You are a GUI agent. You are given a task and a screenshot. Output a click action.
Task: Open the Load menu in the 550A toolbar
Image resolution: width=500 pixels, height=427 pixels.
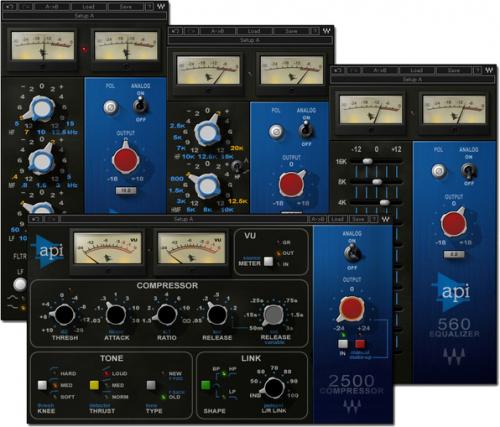[x=88, y=6]
